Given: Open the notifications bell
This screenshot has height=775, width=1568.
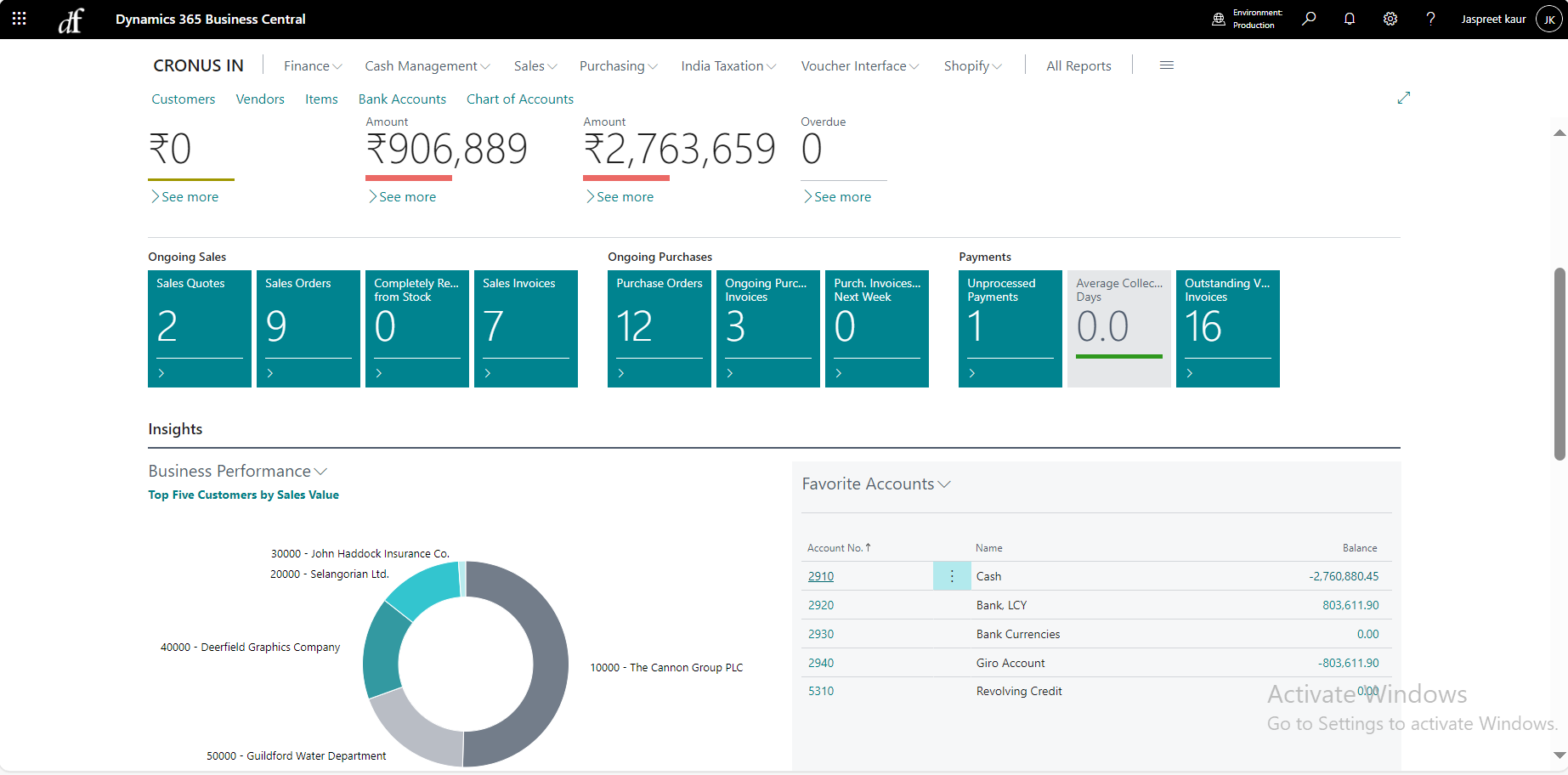Looking at the screenshot, I should click(1350, 19).
